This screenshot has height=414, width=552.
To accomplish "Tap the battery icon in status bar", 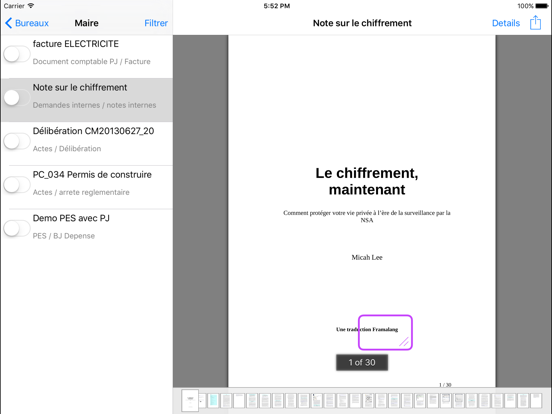I will pyautogui.click(x=542, y=6).
